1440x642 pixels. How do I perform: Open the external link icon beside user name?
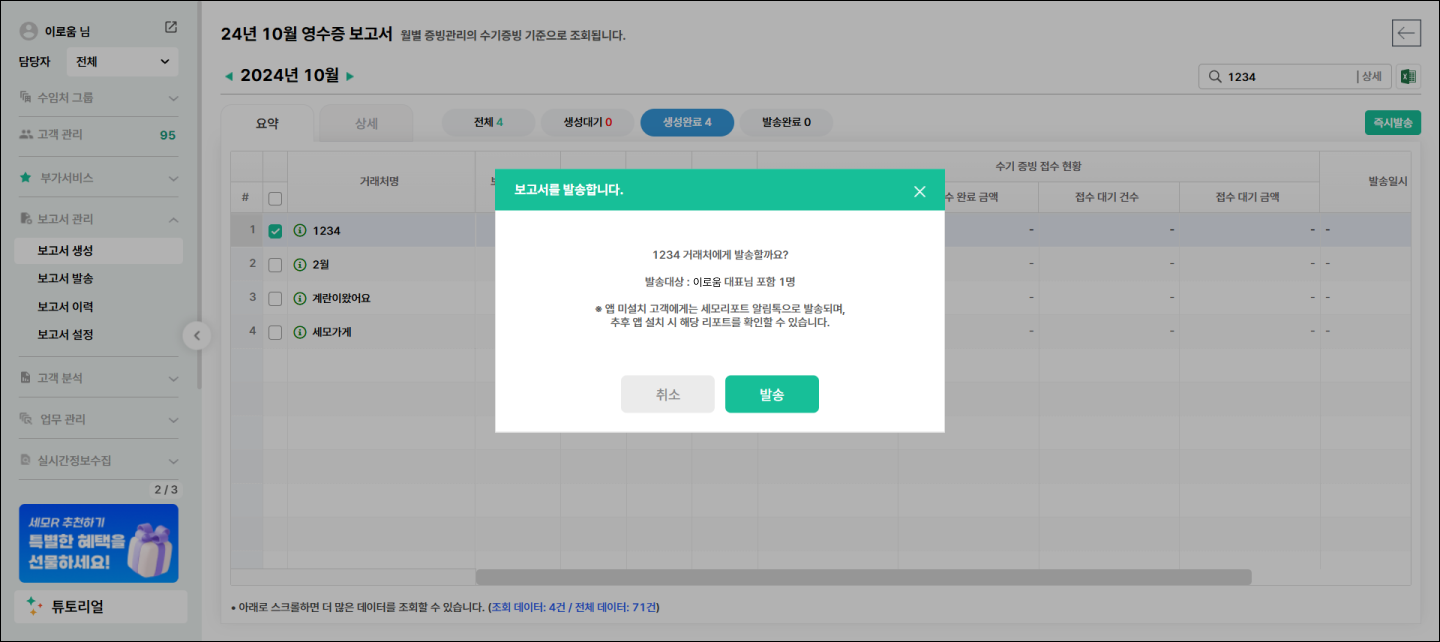(x=171, y=28)
